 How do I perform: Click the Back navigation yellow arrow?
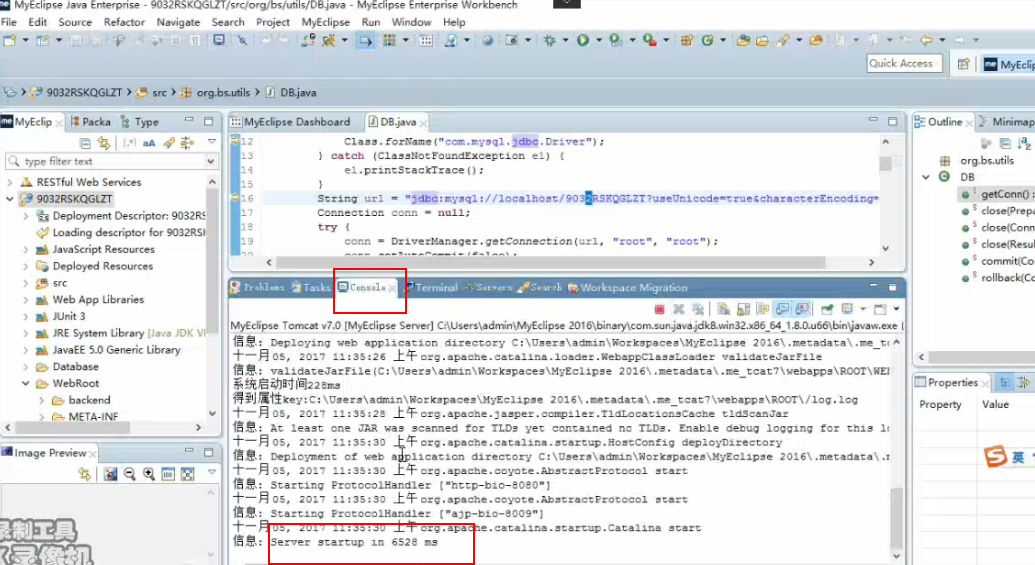tap(927, 40)
